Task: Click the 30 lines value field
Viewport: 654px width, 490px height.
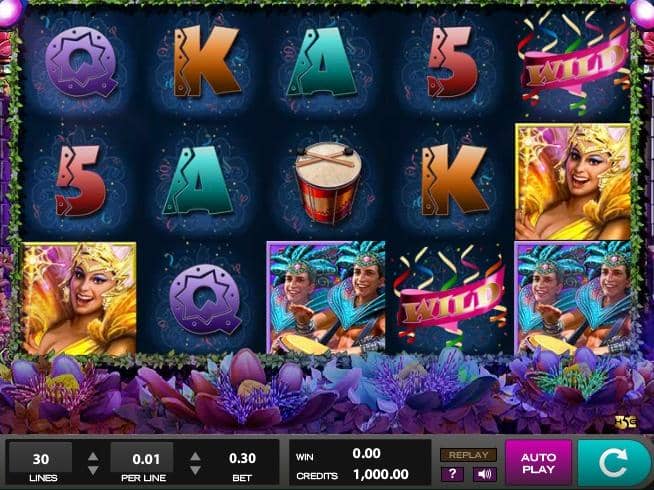Action: (x=40, y=458)
